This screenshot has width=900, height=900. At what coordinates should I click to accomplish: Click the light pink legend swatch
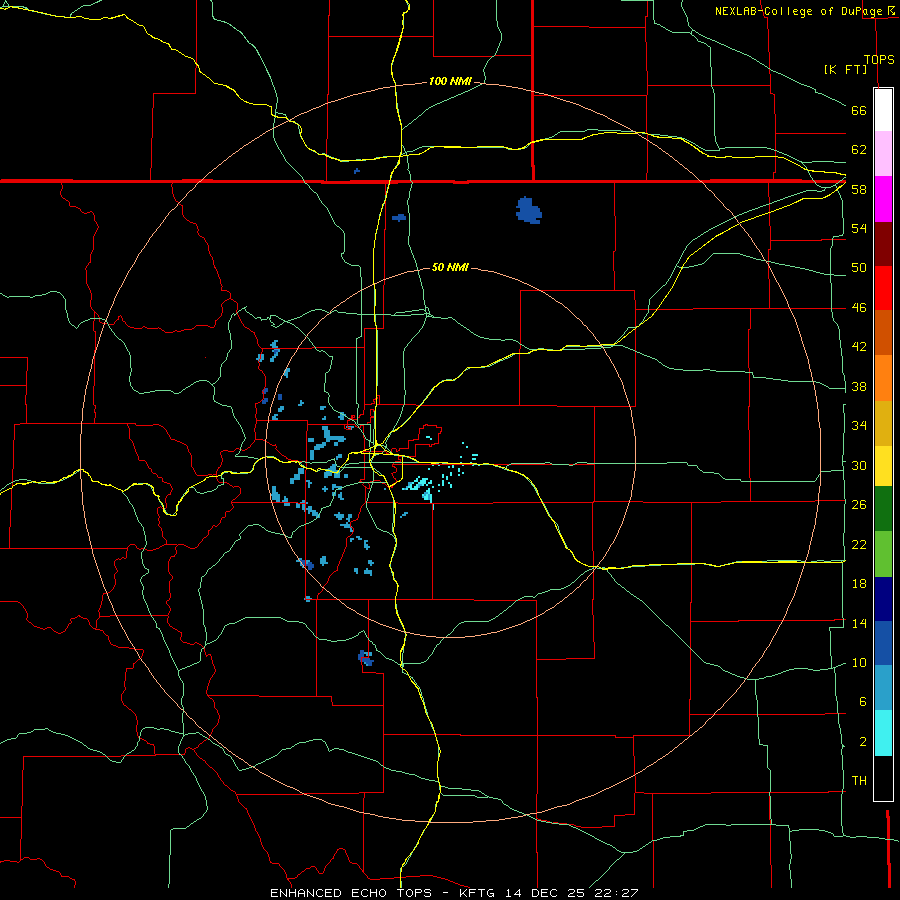pyautogui.click(x=883, y=153)
